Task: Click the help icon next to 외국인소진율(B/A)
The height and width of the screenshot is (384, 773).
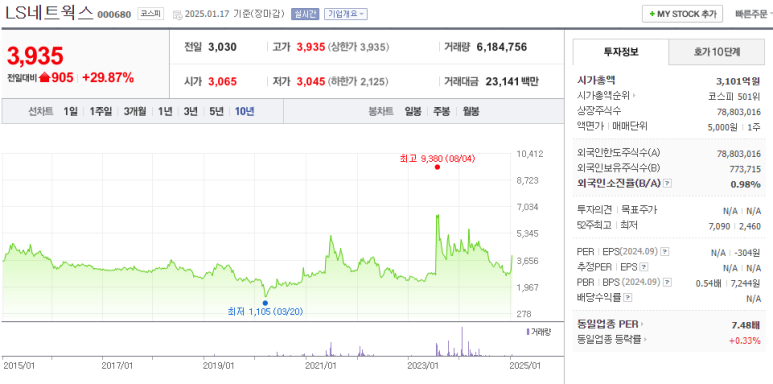Action: coord(667,183)
